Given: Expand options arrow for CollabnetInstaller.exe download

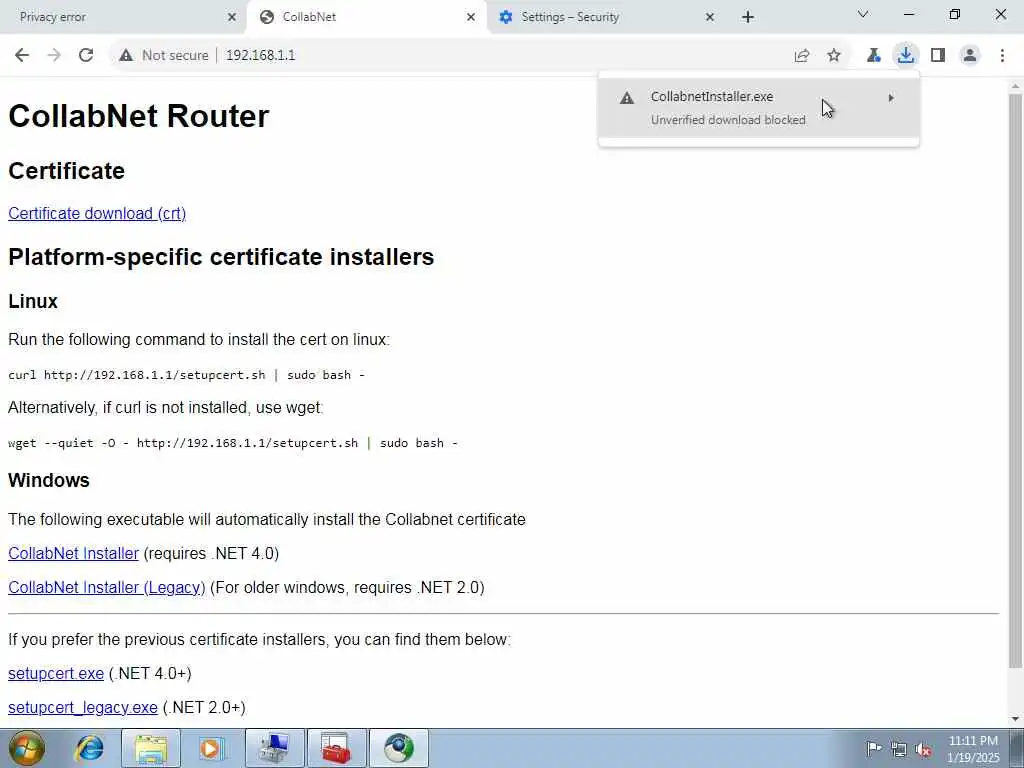Looking at the screenshot, I should click(x=891, y=98).
